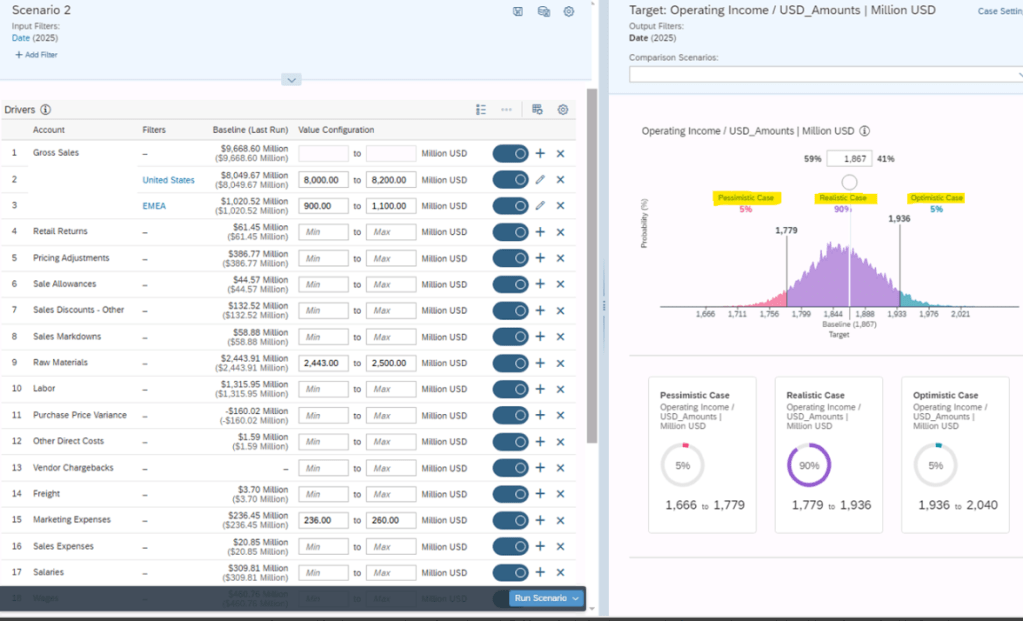Add a filter to Gross Sales row
1023x621 pixels.
[x=540, y=153]
